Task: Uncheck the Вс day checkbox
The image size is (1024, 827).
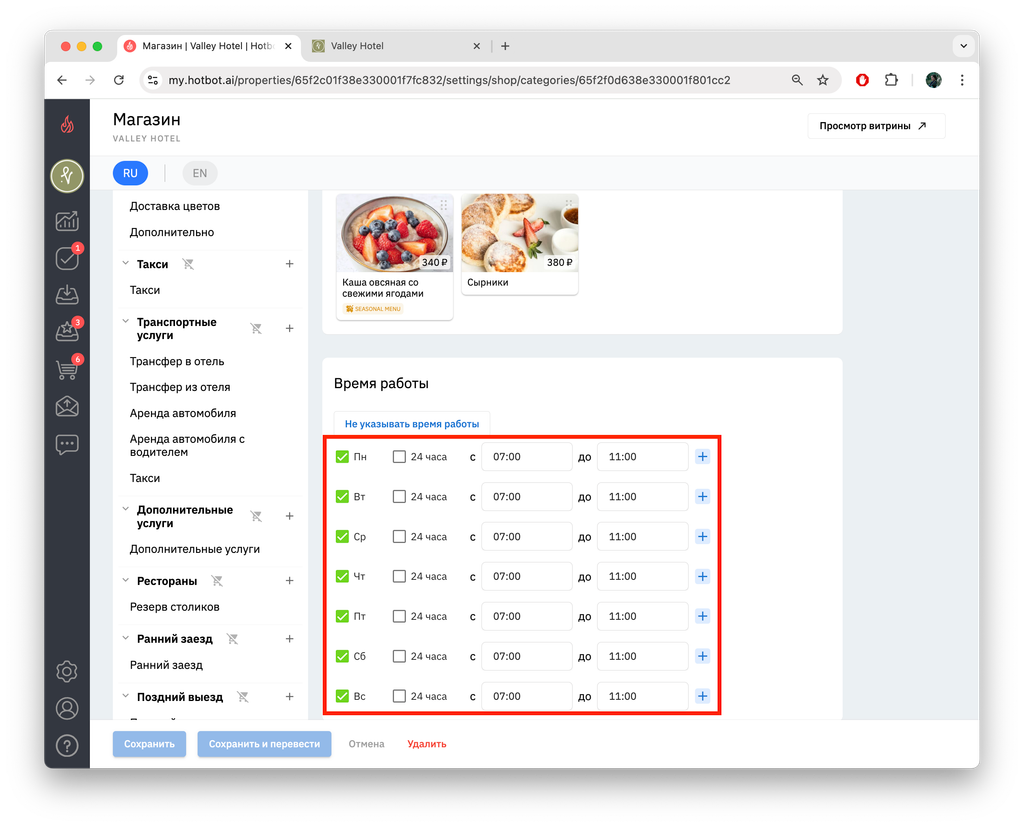Action: [x=342, y=696]
